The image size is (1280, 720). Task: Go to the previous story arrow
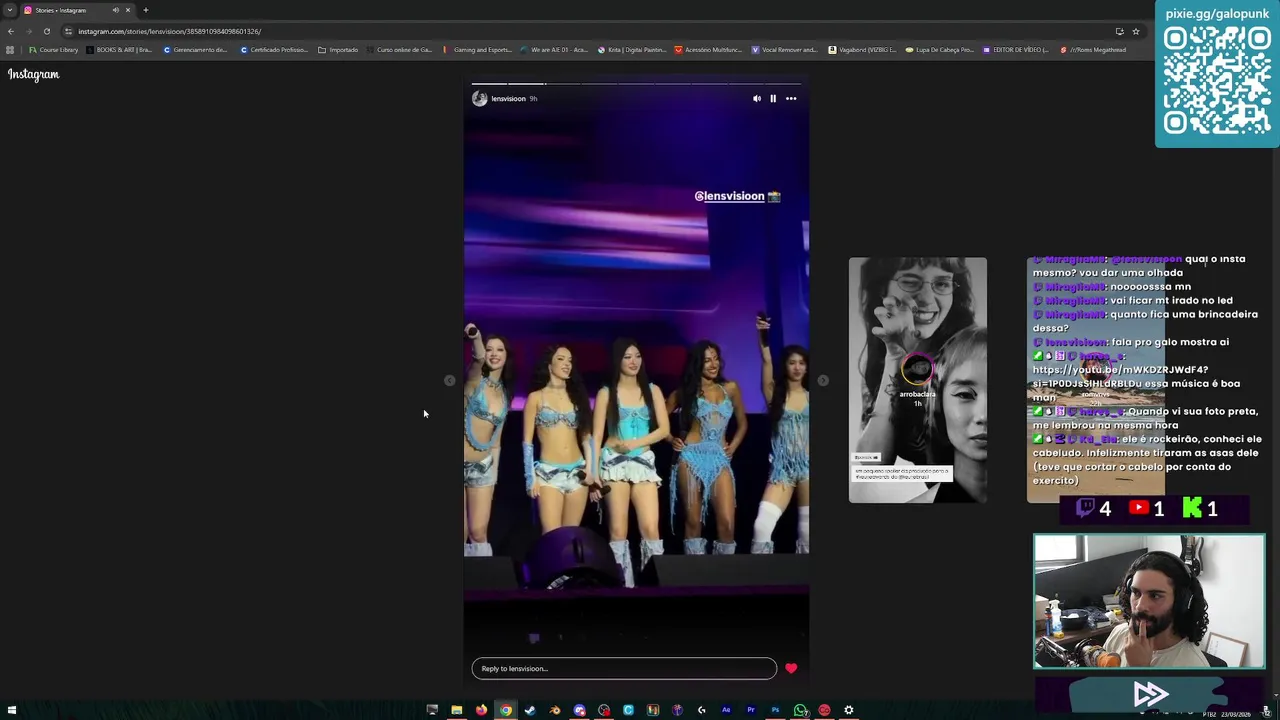[449, 380]
